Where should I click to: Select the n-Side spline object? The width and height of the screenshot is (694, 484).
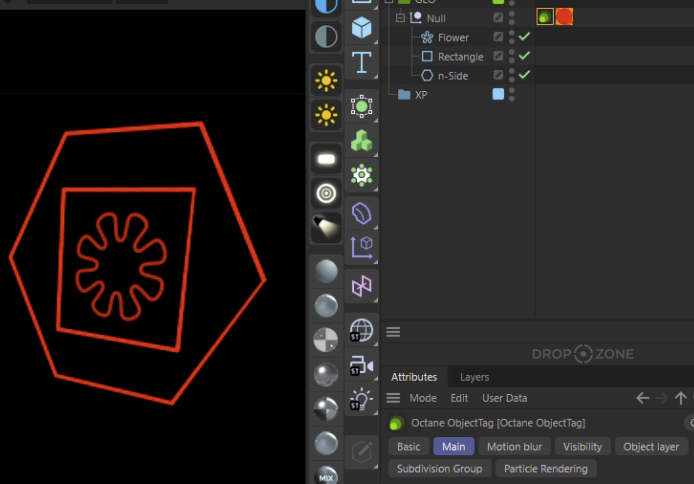click(453, 76)
